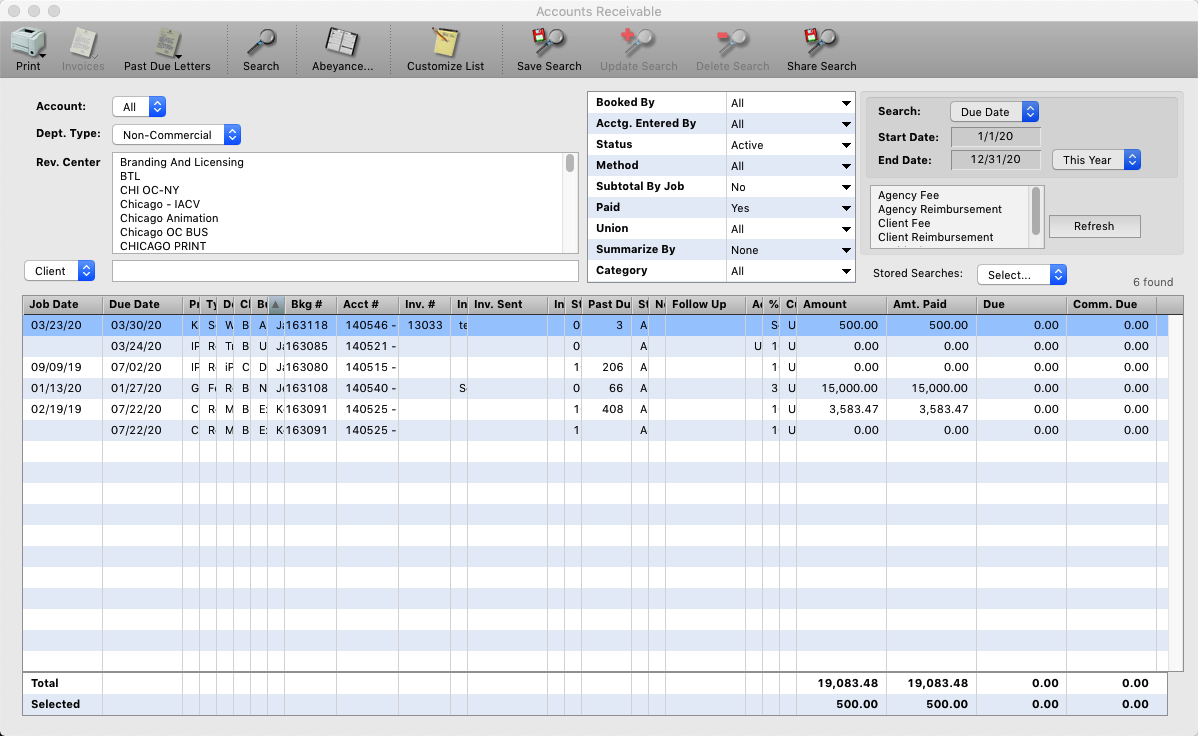This screenshot has width=1198, height=736.
Task: Open the Client filter type dropdown
Action: (60, 271)
